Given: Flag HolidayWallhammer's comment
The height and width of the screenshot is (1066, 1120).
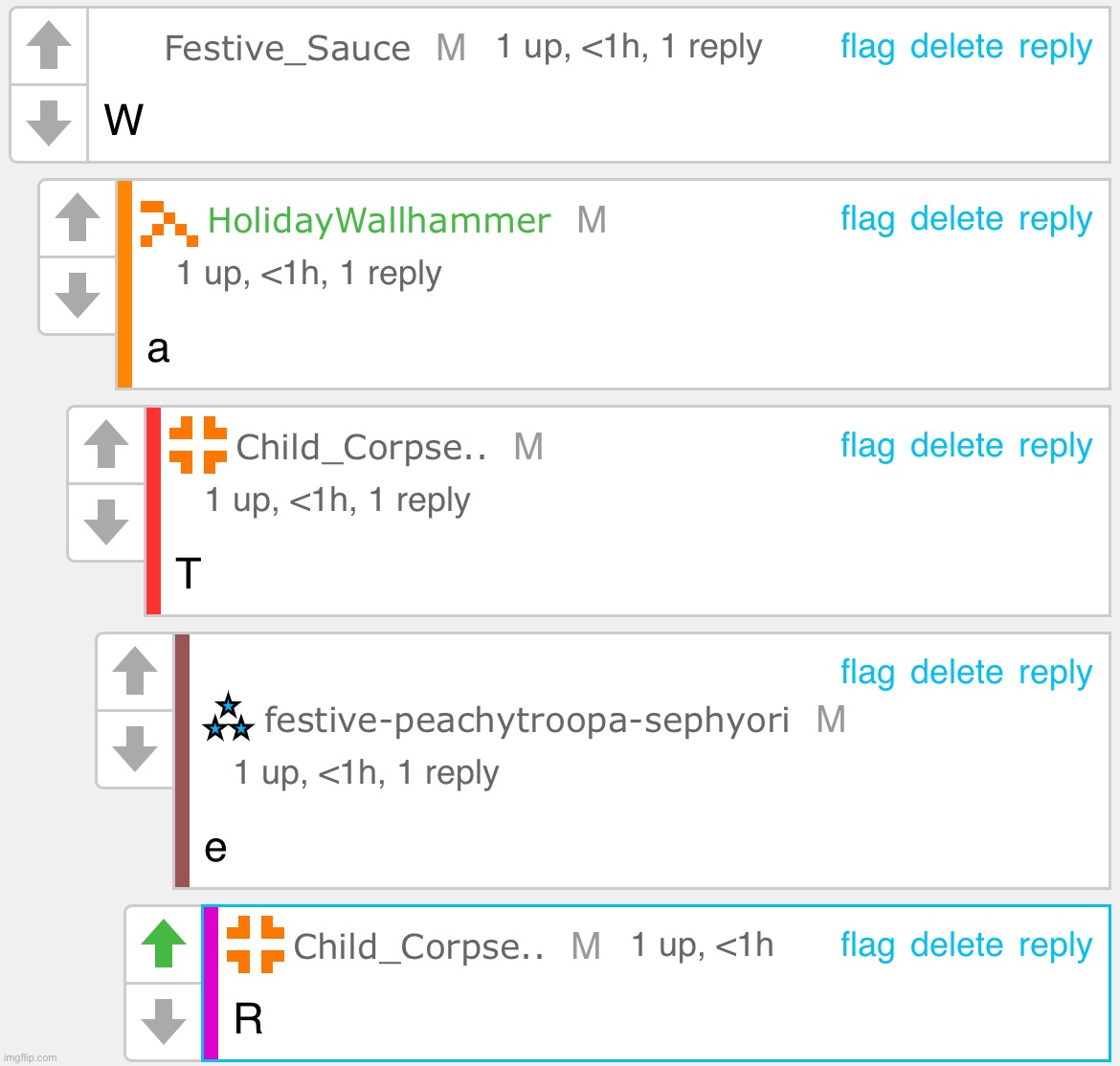Looking at the screenshot, I should (x=867, y=219).
